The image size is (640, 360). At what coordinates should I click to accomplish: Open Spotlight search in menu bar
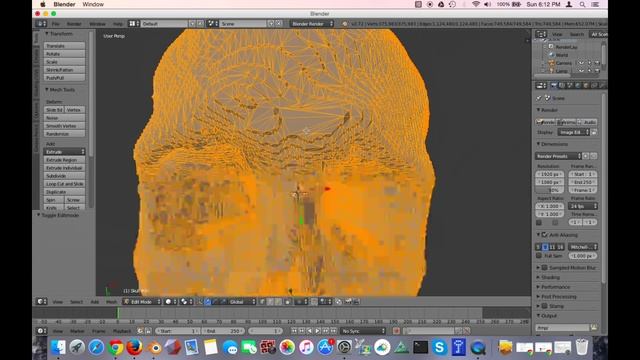click(582, 4)
